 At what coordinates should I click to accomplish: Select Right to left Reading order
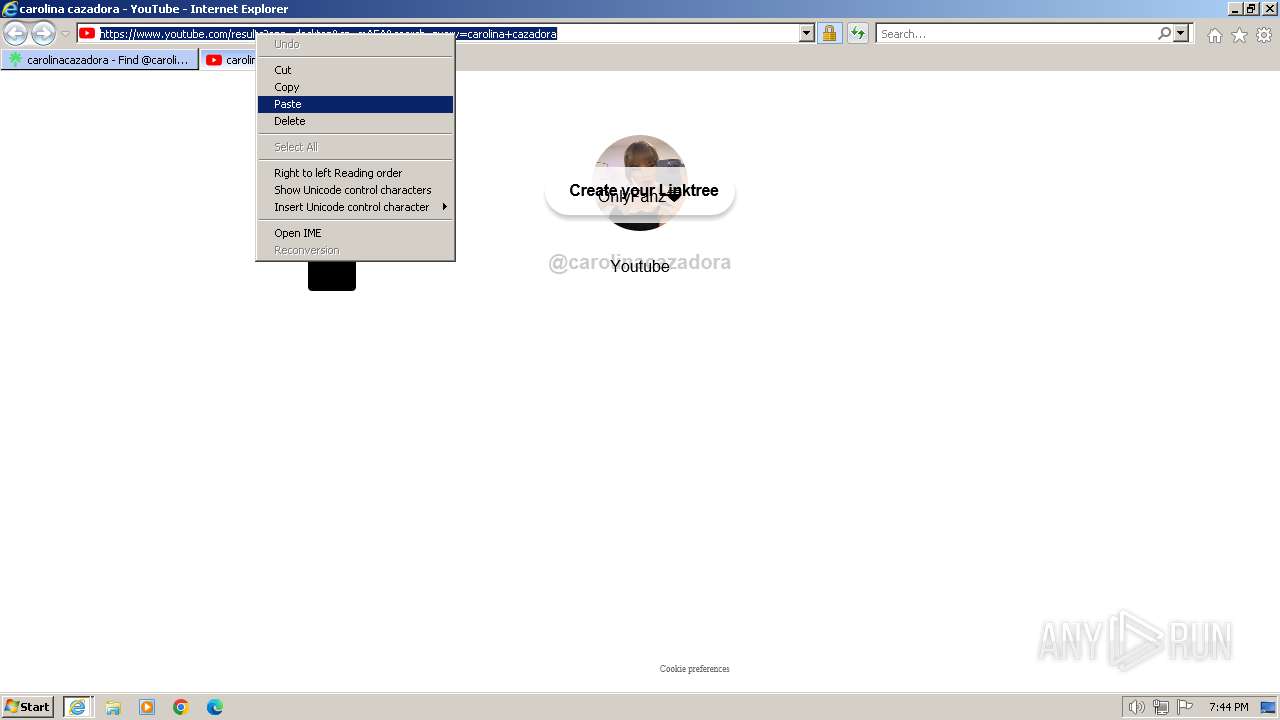point(355,173)
